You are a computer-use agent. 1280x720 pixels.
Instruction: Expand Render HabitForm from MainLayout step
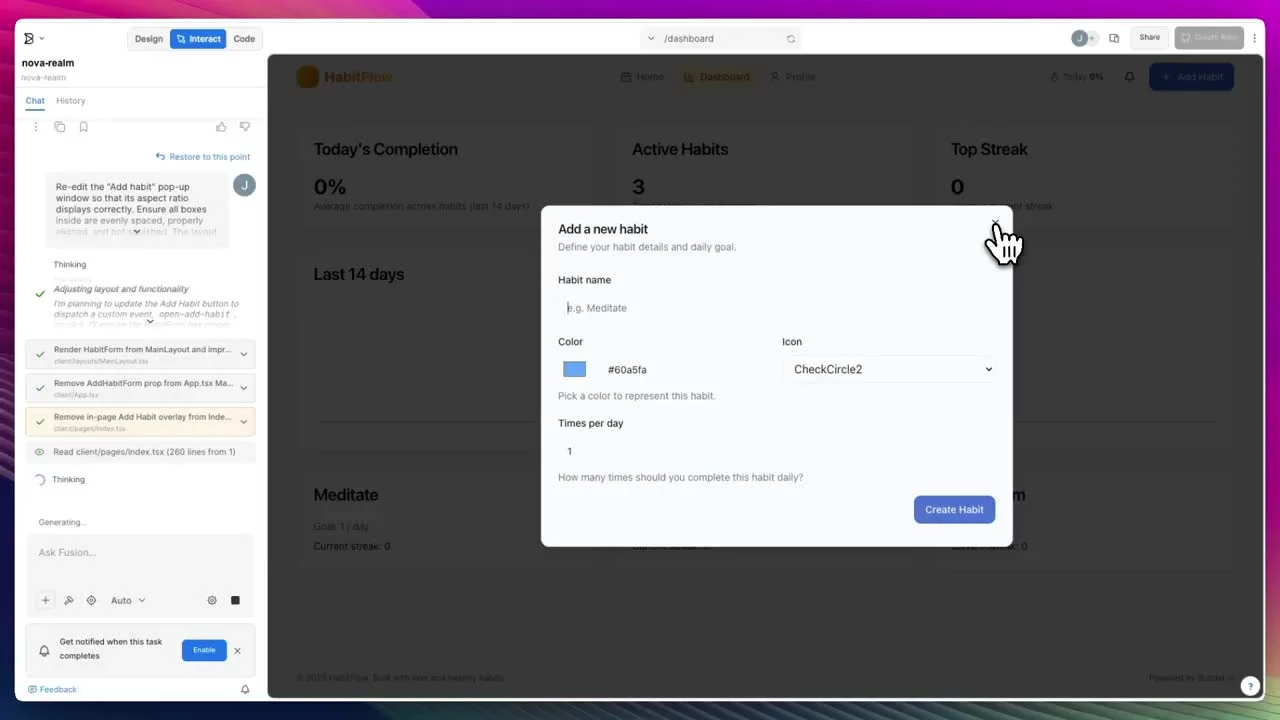point(243,354)
